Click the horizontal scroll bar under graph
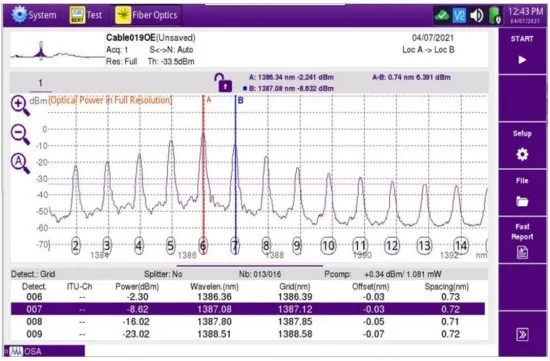The image size is (550, 361). coord(249,266)
